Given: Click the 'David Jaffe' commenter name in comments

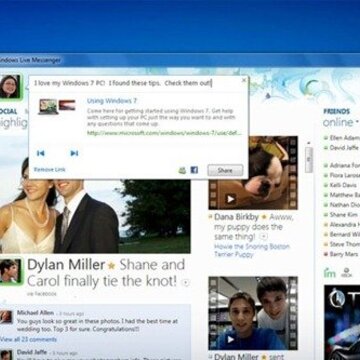Looking at the screenshot, I should click(x=31, y=352).
